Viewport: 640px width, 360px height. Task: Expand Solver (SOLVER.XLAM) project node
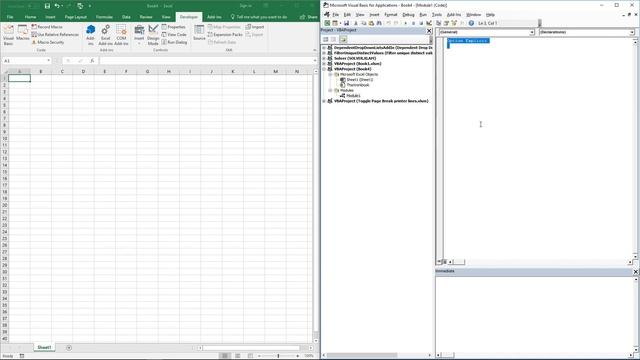pyautogui.click(x=324, y=58)
